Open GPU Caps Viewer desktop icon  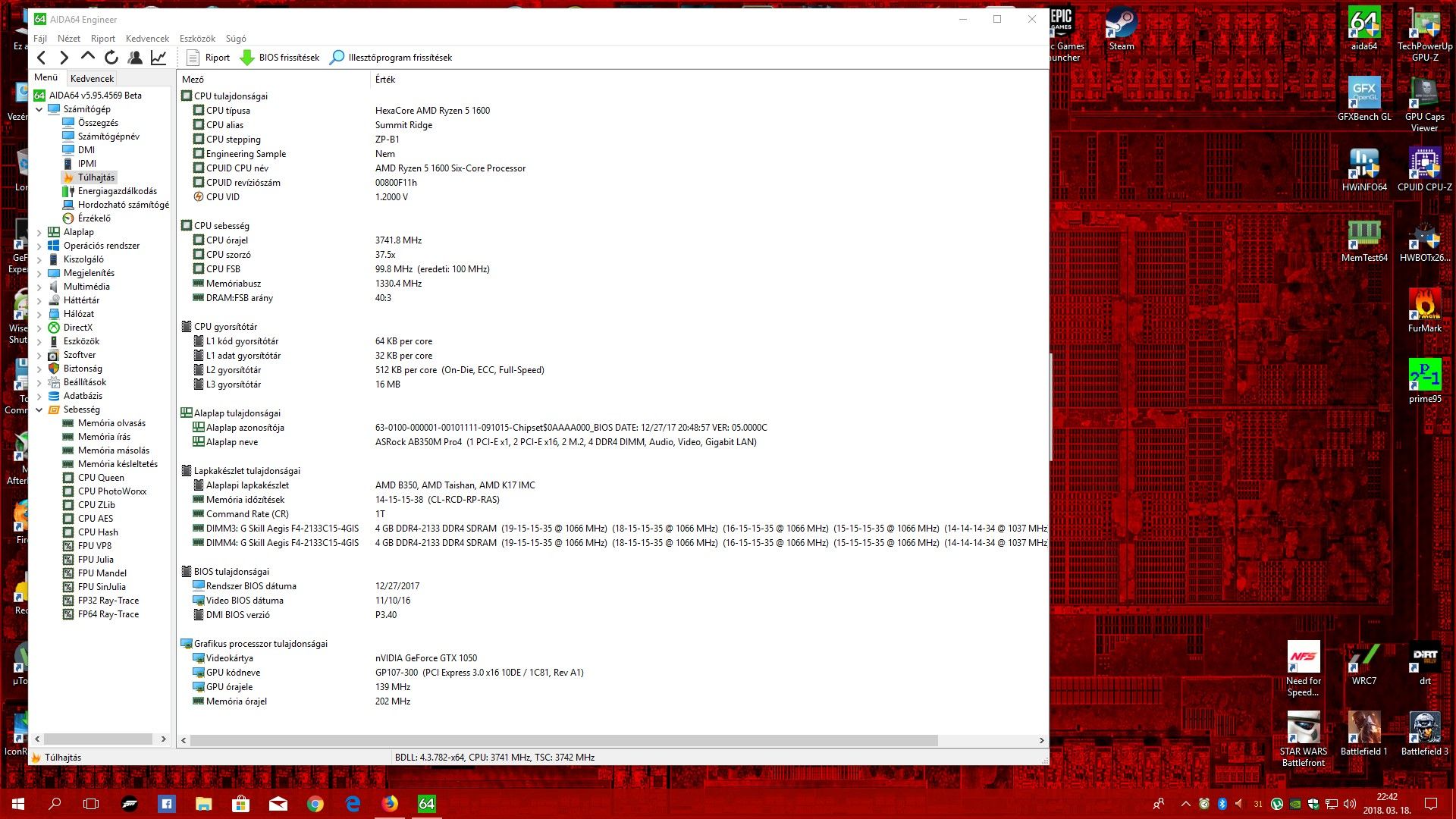pos(1424,105)
